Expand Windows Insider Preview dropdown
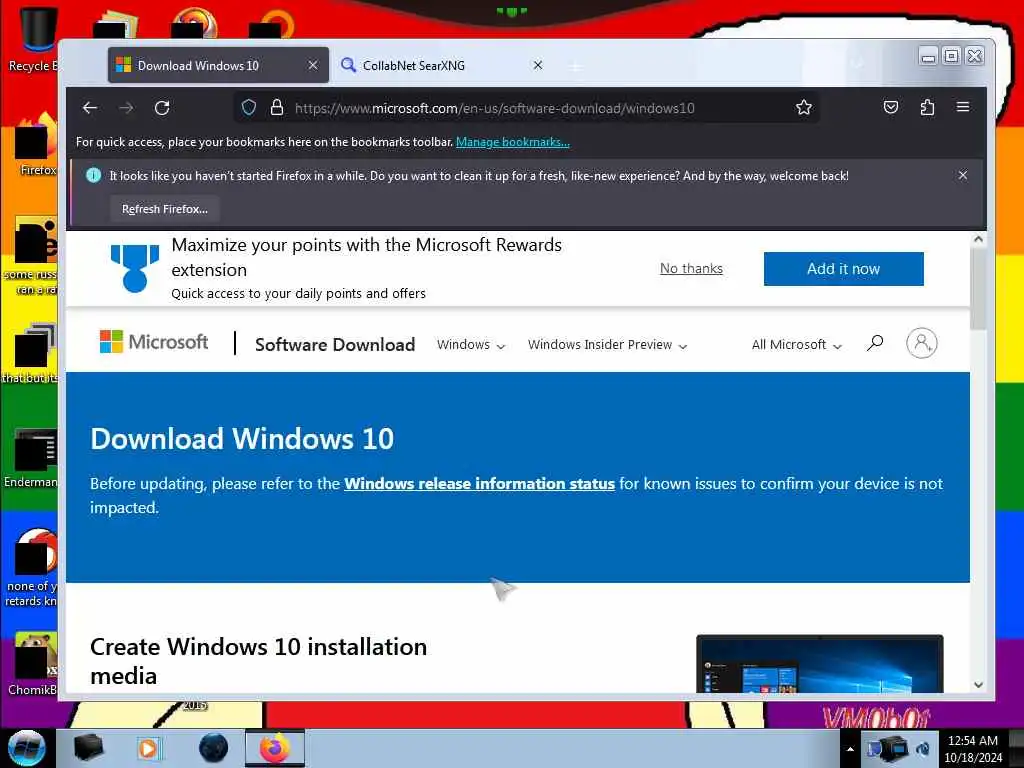The image size is (1024, 768). (x=607, y=345)
